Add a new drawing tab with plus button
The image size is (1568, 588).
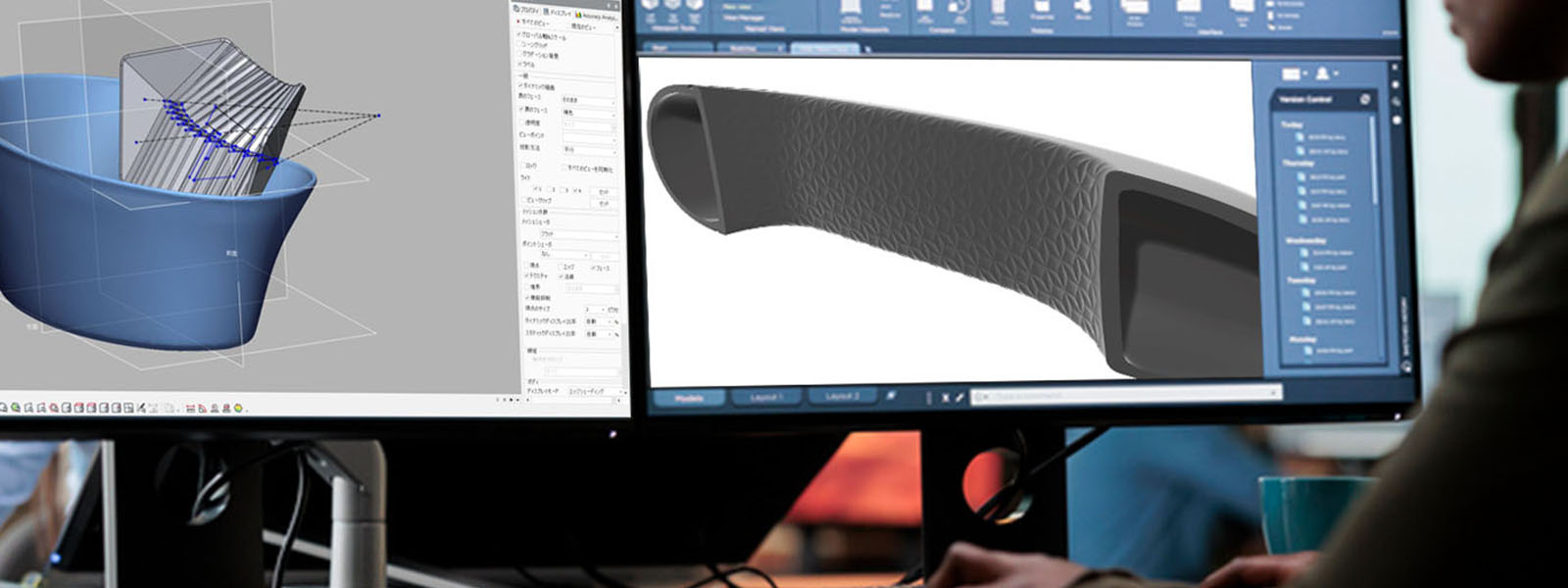pyautogui.click(x=867, y=49)
